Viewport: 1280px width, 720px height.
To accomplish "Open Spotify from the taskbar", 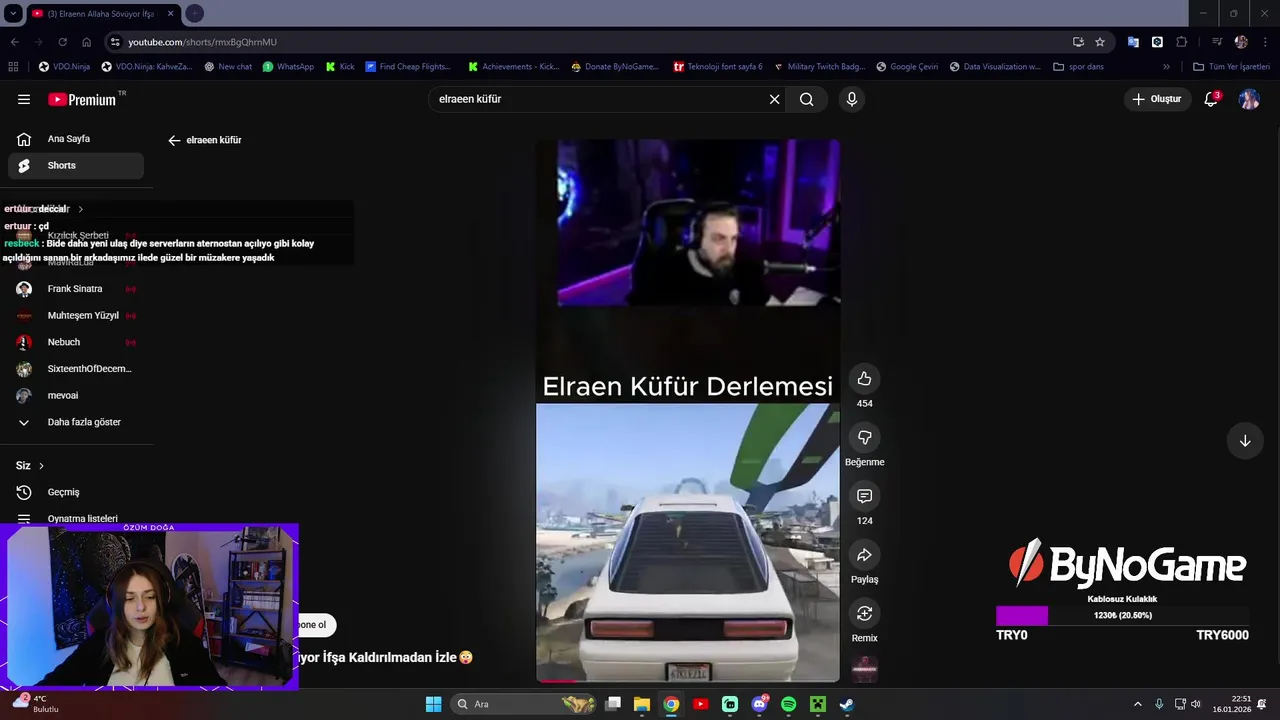I will [788, 704].
